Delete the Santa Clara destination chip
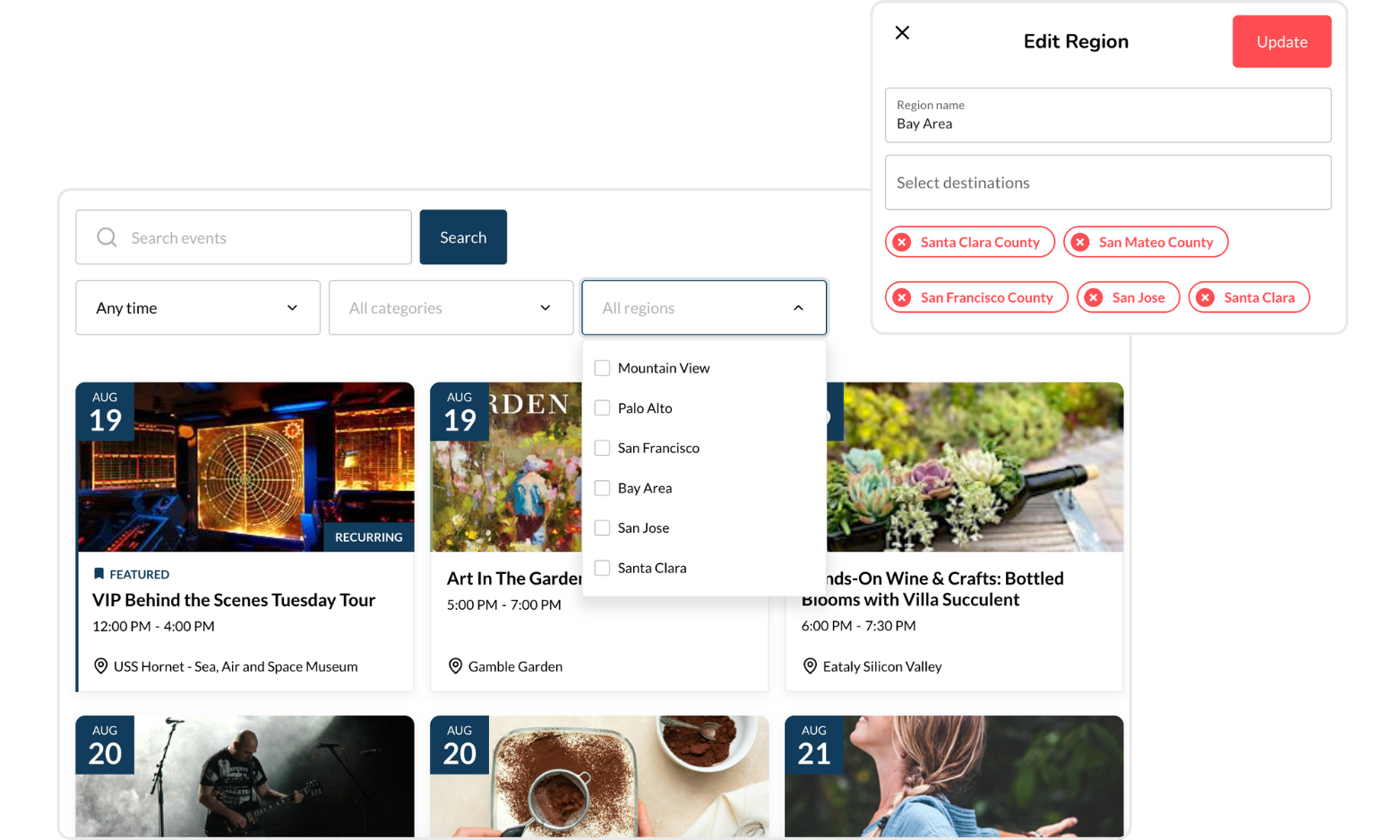The image size is (1400, 840). pyautogui.click(x=1206, y=298)
